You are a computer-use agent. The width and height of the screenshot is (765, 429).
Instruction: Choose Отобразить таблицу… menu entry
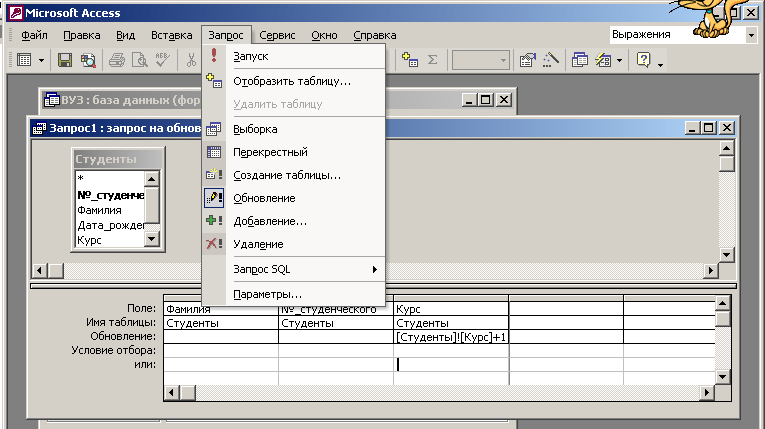tap(292, 81)
